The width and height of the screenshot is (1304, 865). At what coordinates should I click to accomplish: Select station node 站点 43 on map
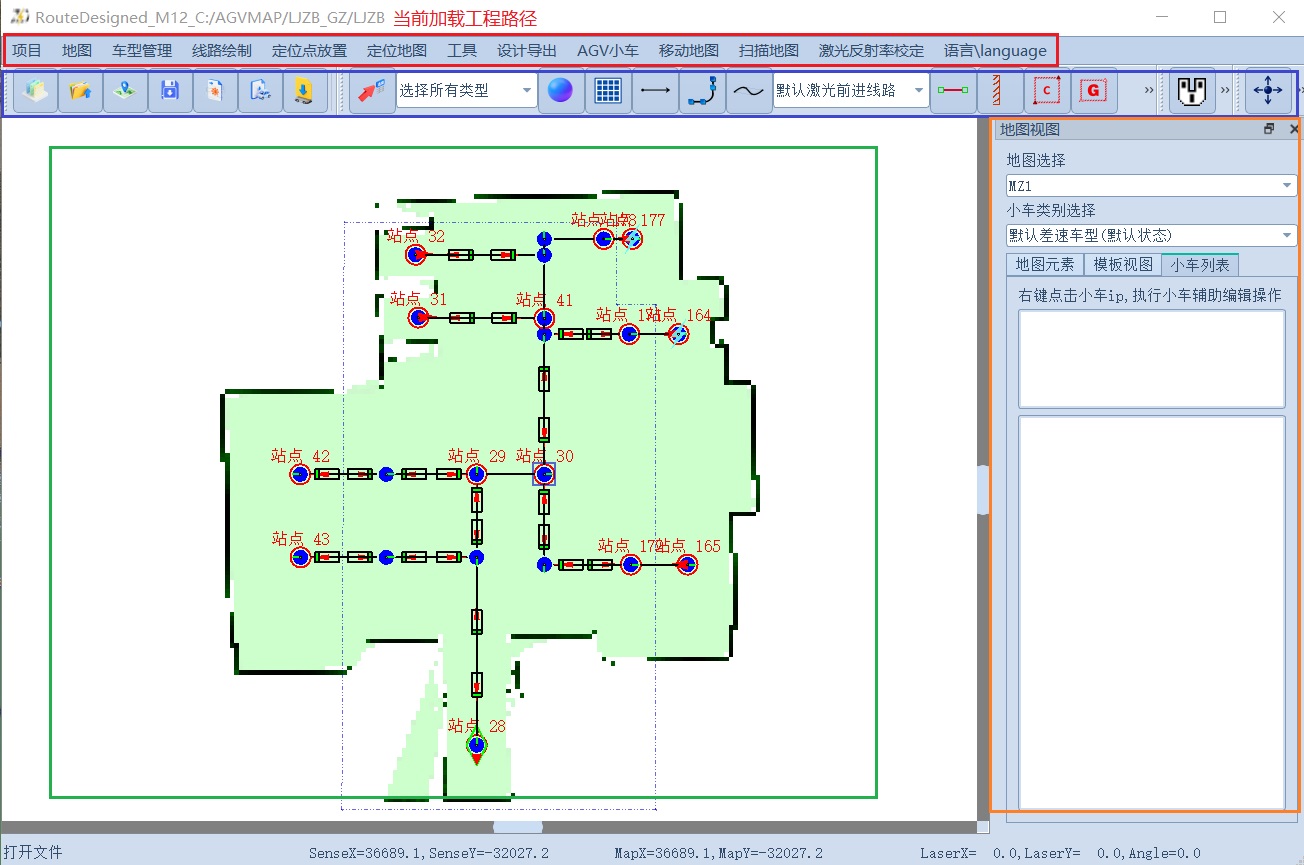299,557
